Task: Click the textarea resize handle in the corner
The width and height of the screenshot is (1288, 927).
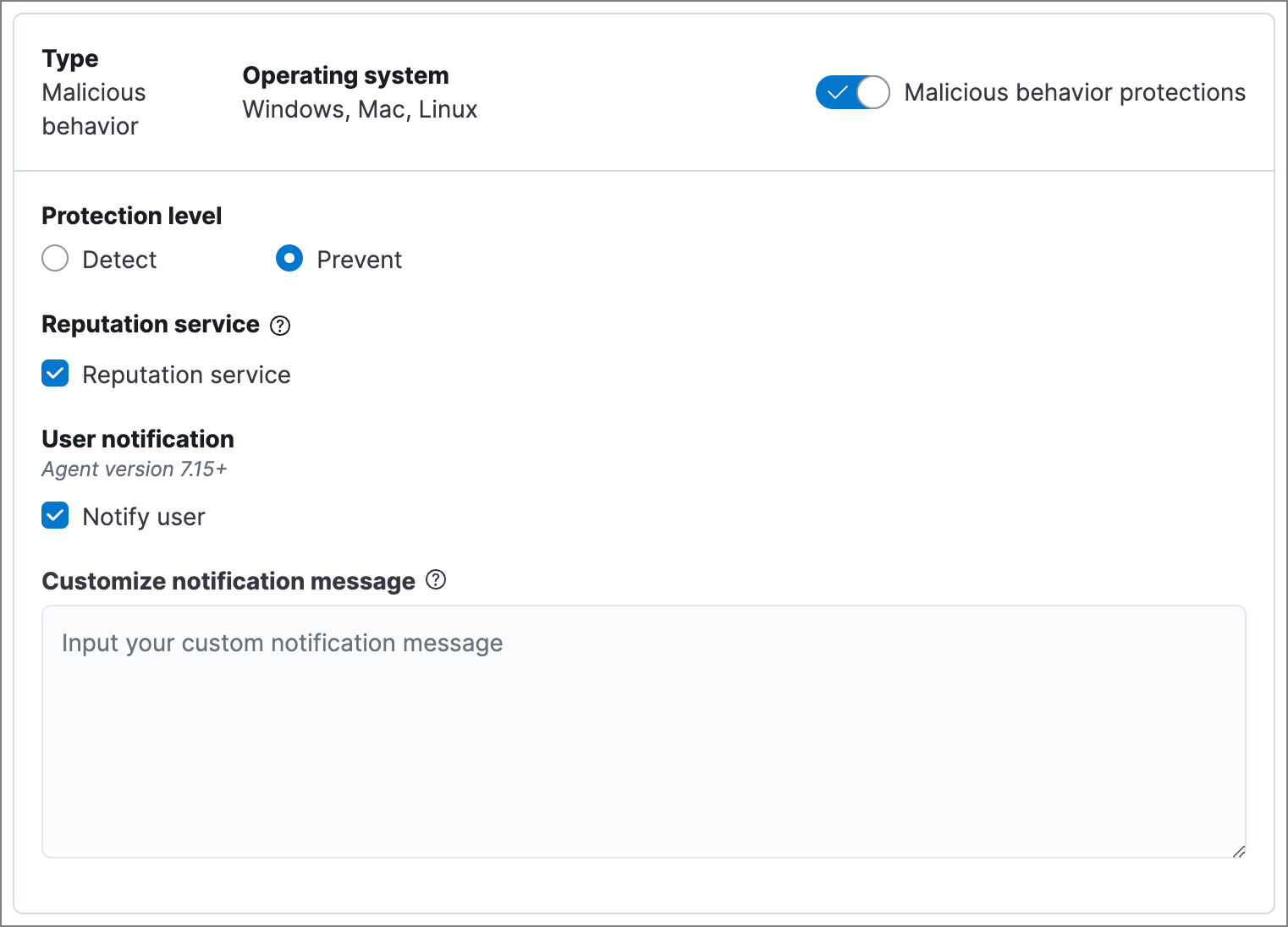Action: click(x=1238, y=851)
